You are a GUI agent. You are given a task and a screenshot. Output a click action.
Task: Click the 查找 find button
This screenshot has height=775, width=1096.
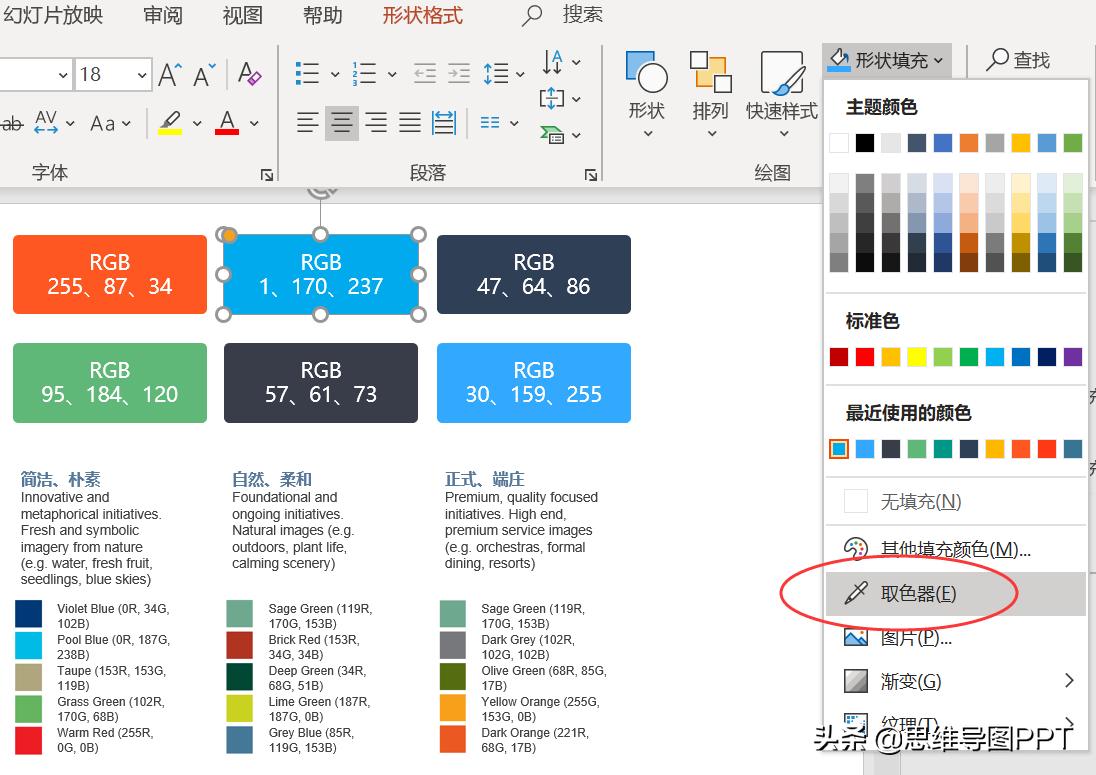pos(1017,61)
